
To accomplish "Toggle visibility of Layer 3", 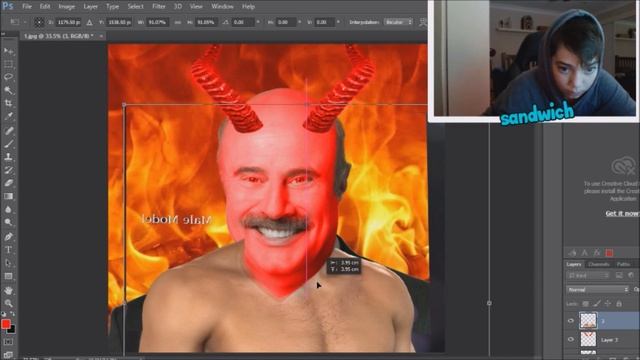I will 571,339.
